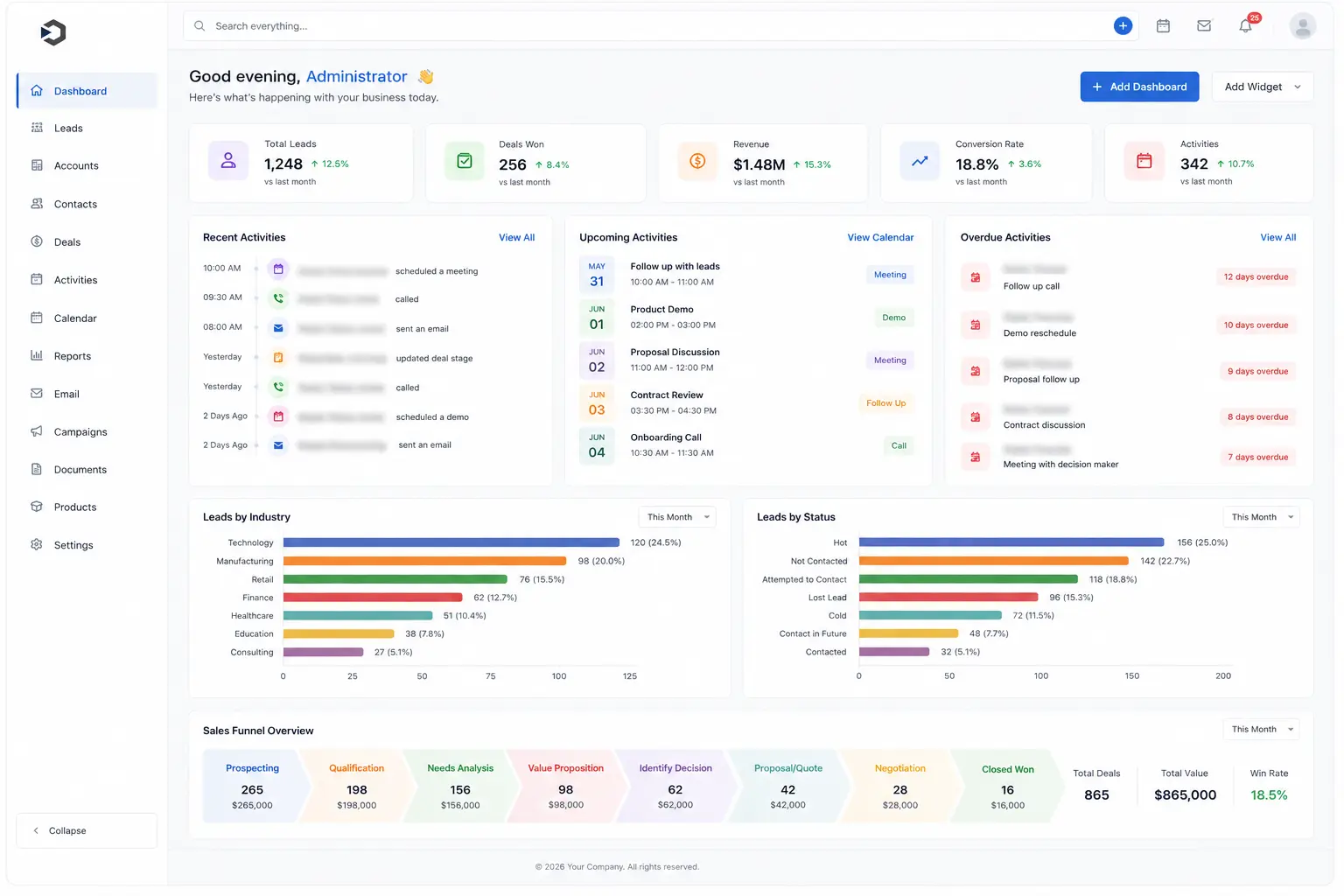This screenshot has width=1344, height=896.
Task: Click the blue plus quick-add icon
Action: click(x=1123, y=26)
